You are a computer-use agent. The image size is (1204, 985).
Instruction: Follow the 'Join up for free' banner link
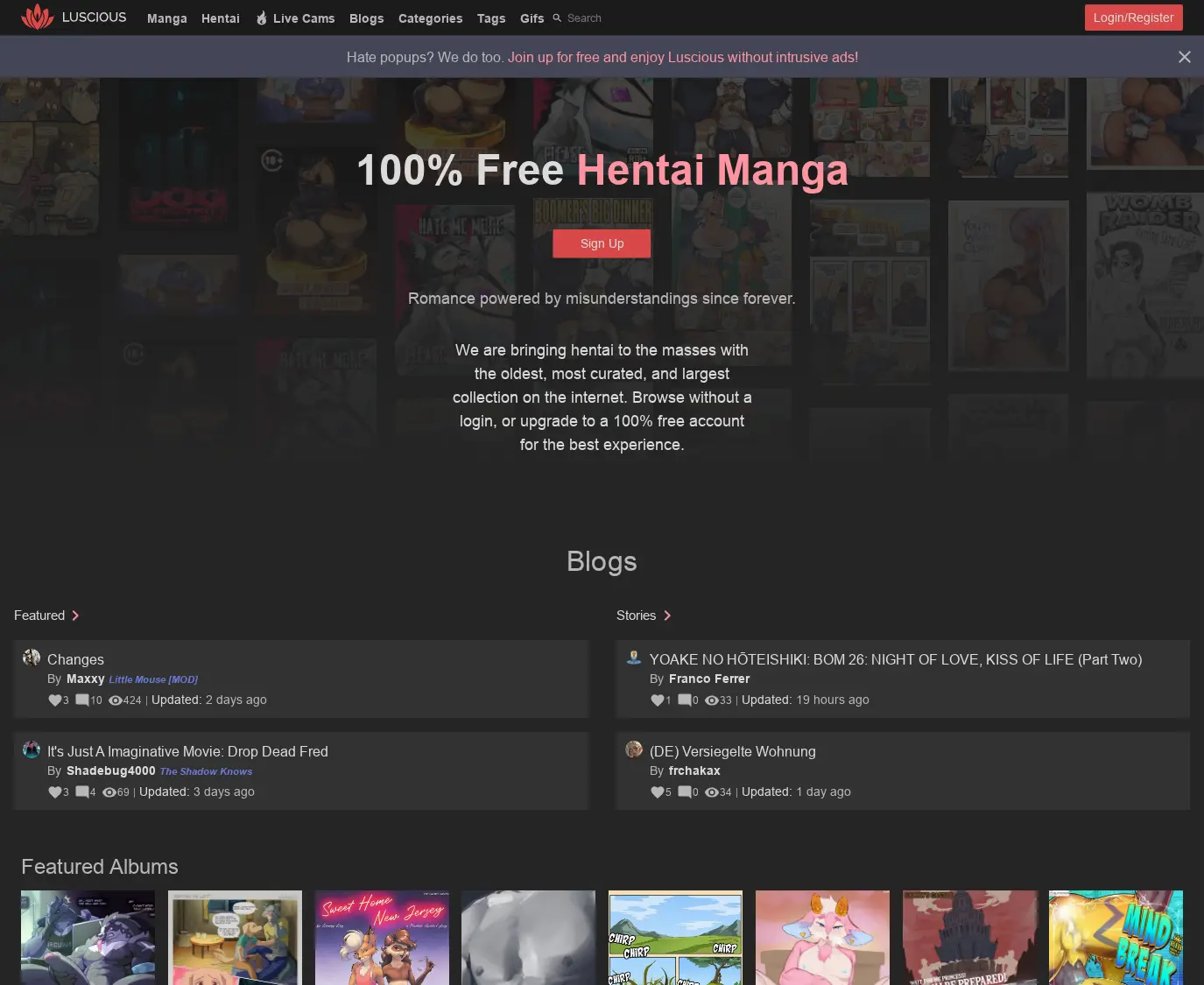[683, 58]
